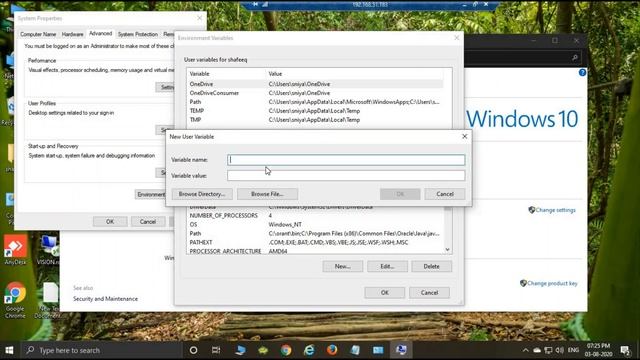This screenshot has height=360, width=640.
Task: Click Browse File button
Action: point(267,194)
